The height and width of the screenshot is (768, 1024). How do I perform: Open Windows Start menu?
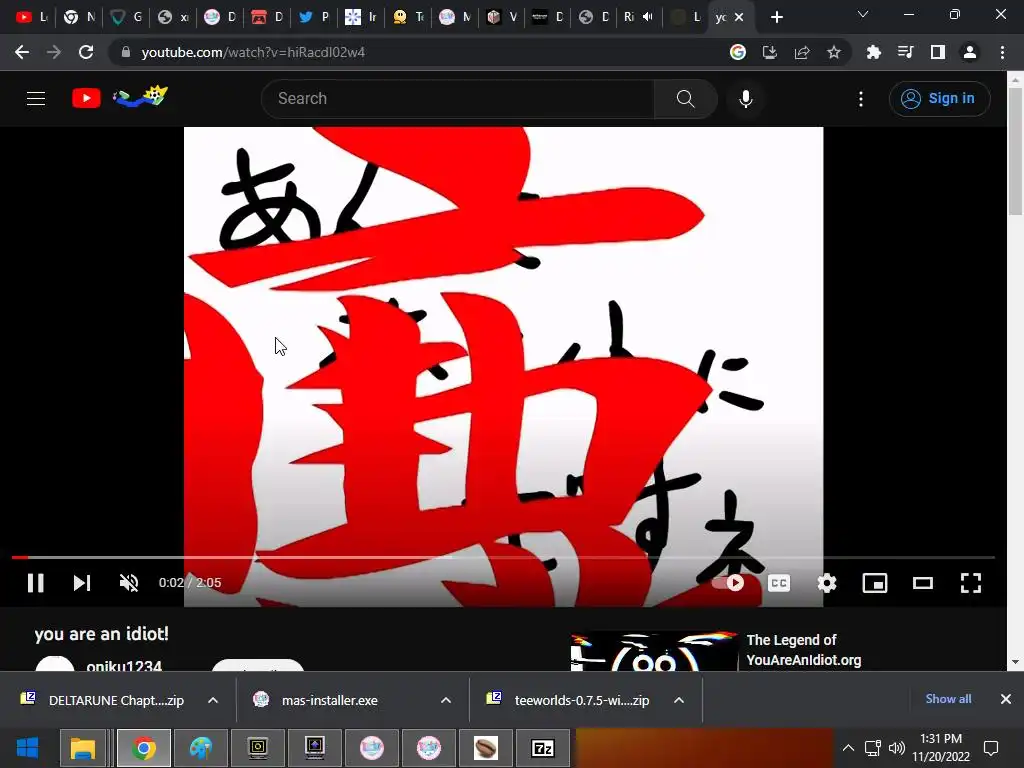tap(27, 748)
